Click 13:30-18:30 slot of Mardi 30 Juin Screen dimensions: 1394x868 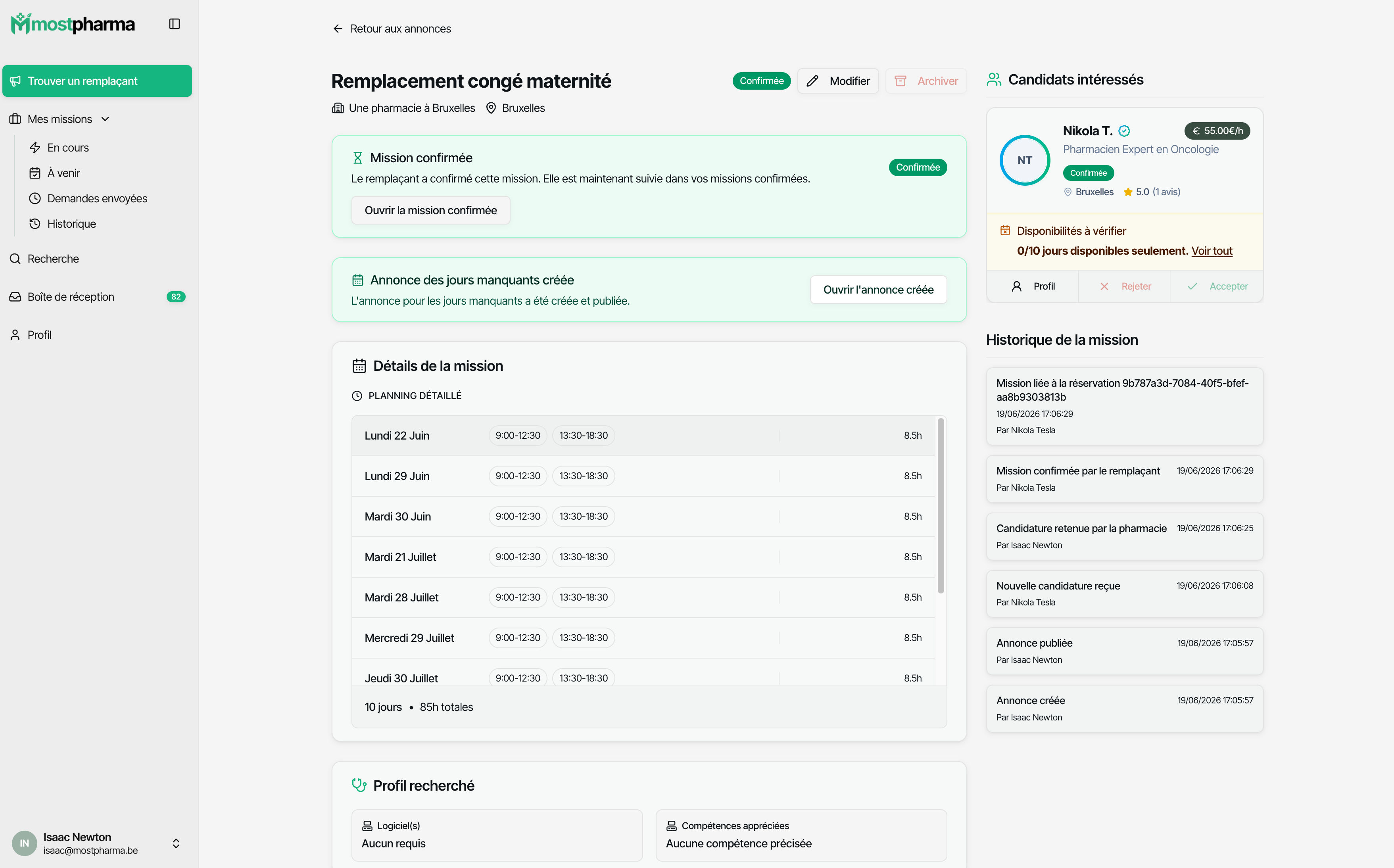pyautogui.click(x=583, y=516)
